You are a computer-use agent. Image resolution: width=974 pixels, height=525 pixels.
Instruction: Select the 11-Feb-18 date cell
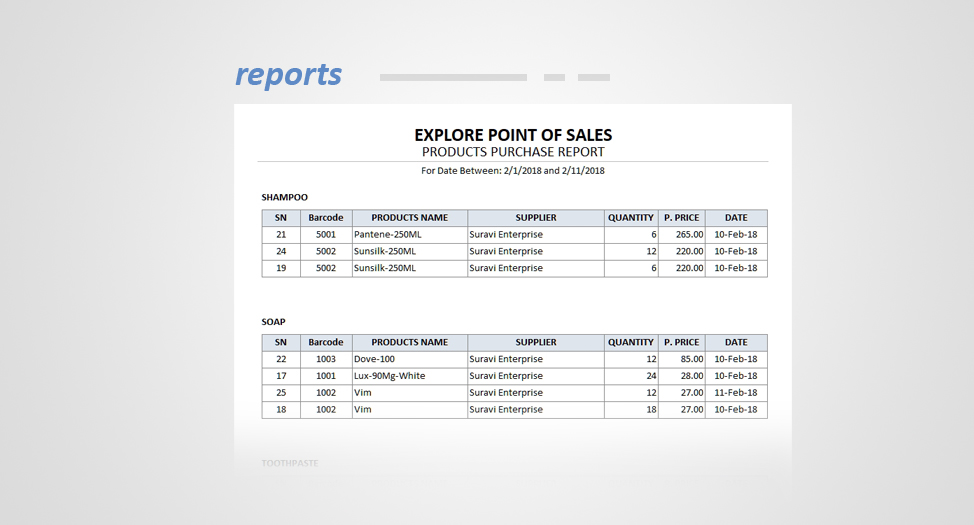point(737,393)
